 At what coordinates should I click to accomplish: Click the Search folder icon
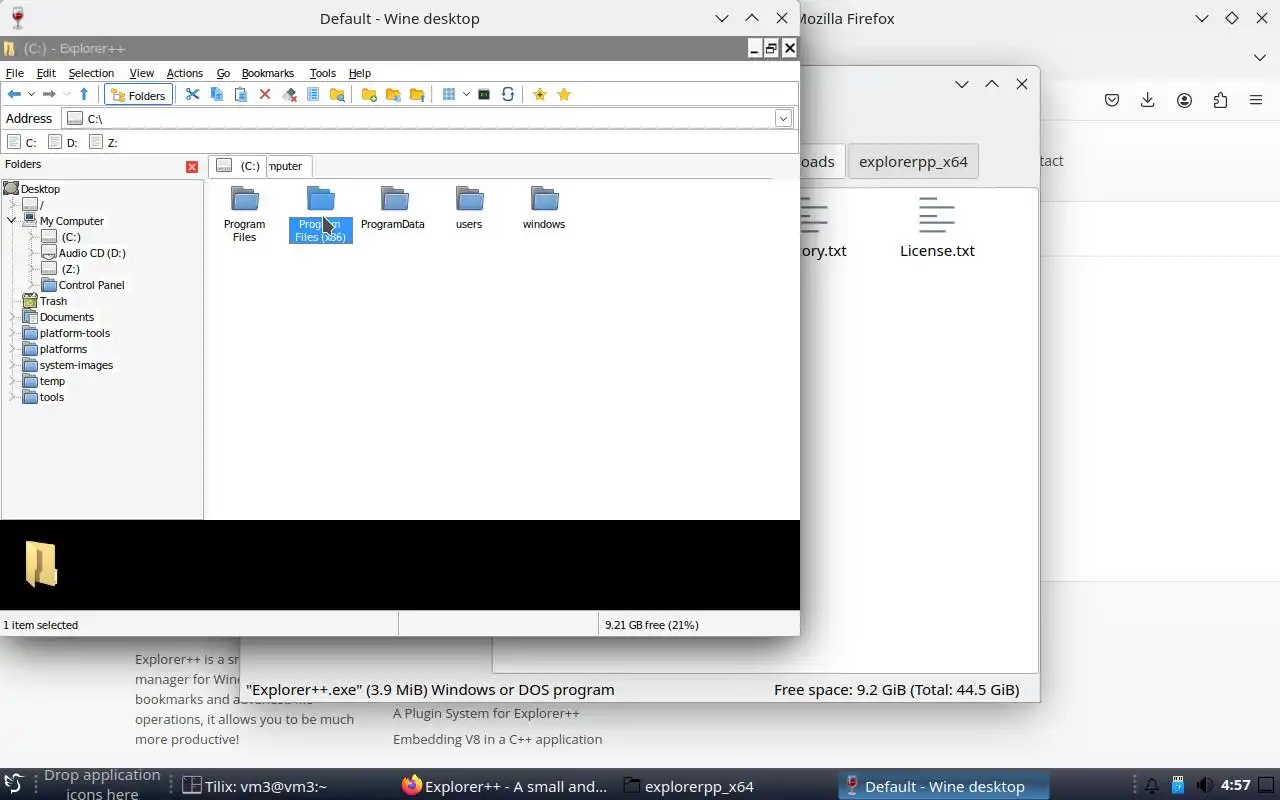coord(337,94)
